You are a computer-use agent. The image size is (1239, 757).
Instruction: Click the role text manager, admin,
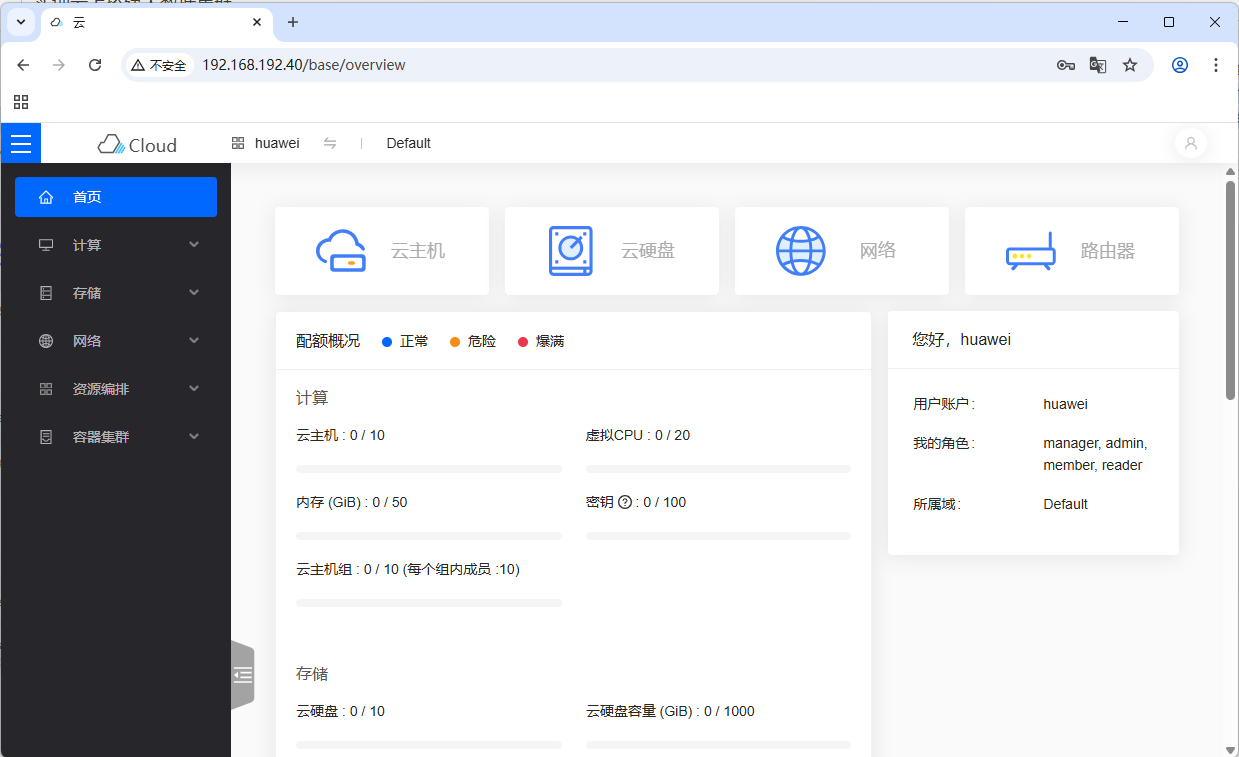[1095, 443]
